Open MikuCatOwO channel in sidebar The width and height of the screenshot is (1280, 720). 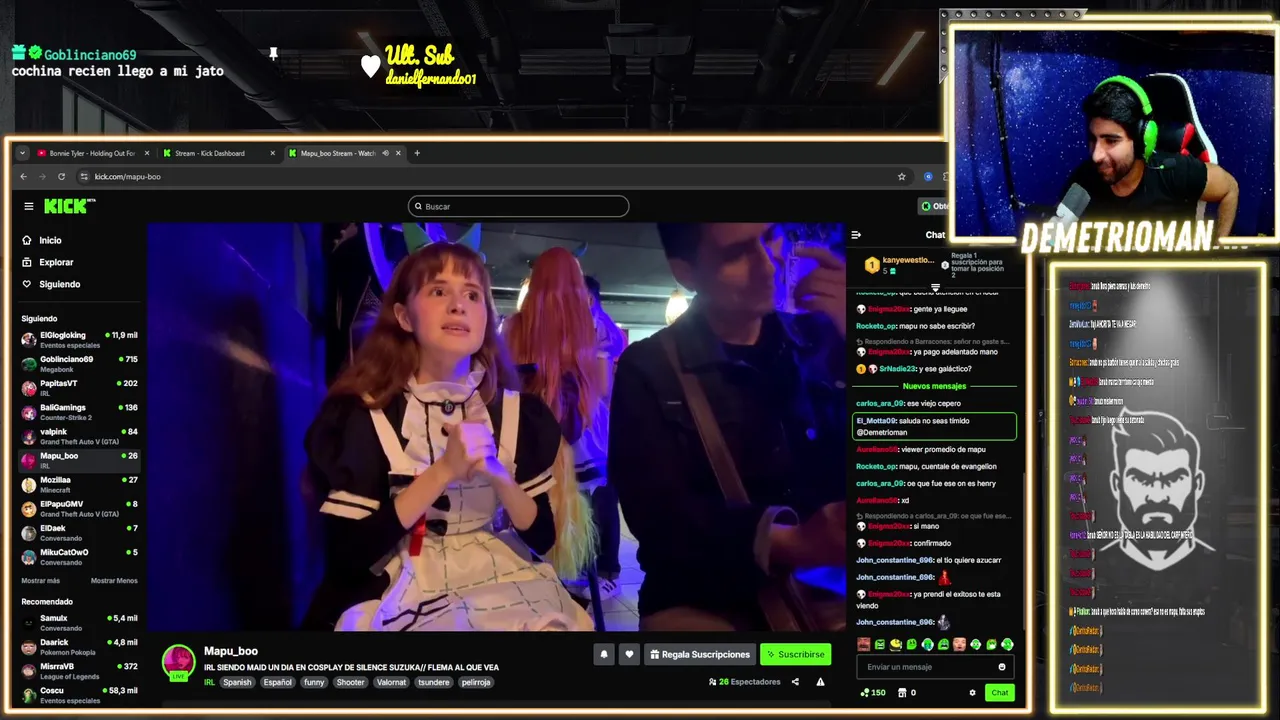coord(79,556)
